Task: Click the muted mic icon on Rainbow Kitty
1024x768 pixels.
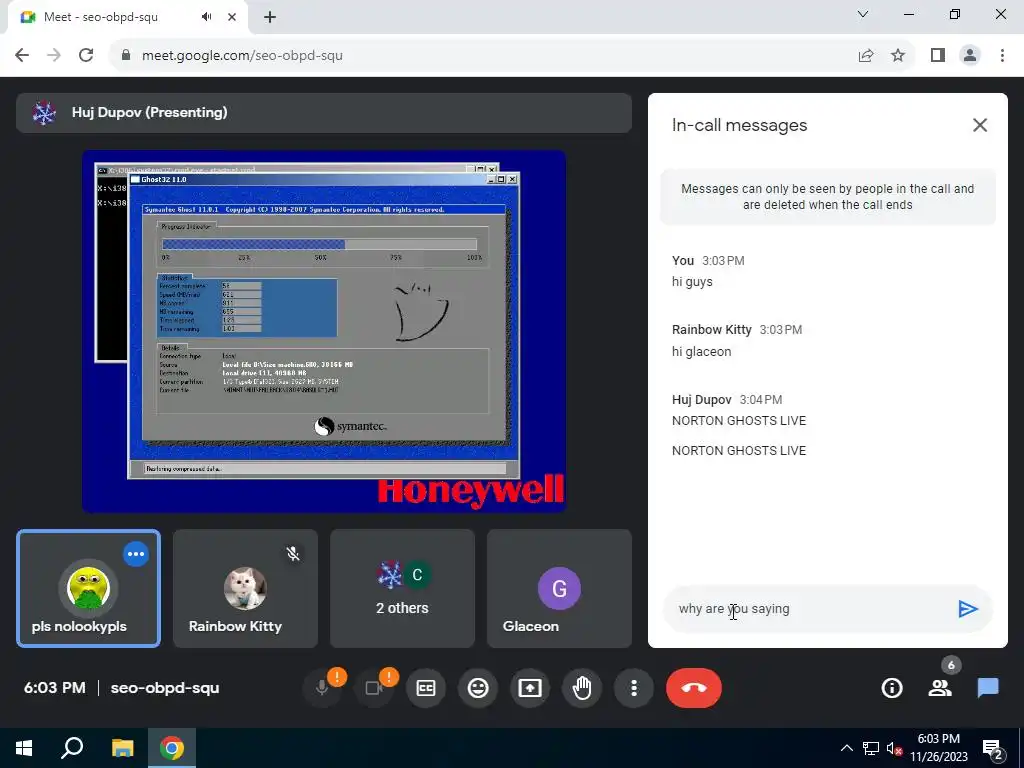Action: click(x=293, y=554)
